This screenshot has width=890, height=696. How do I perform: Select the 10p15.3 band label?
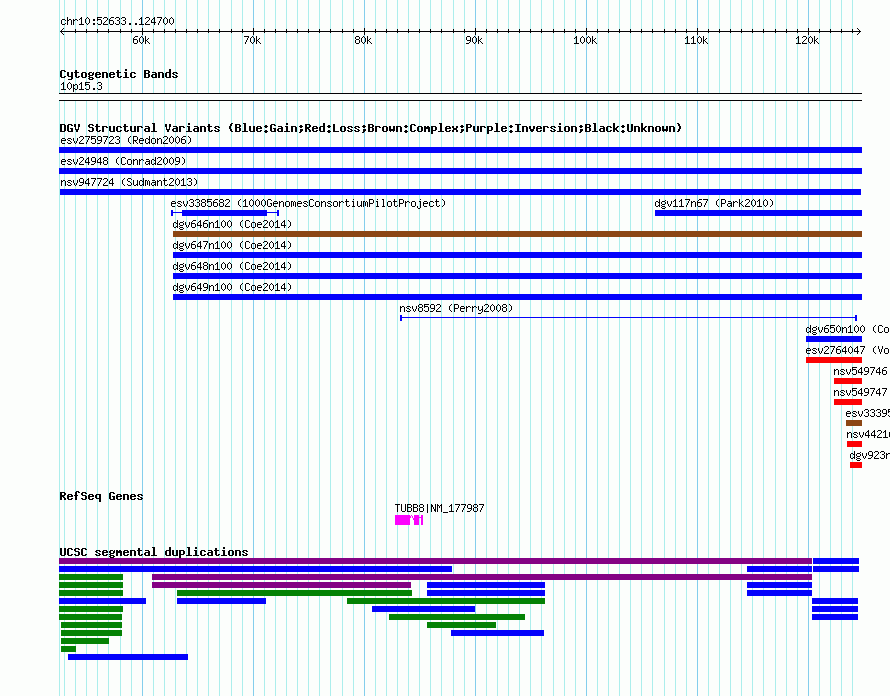click(81, 86)
